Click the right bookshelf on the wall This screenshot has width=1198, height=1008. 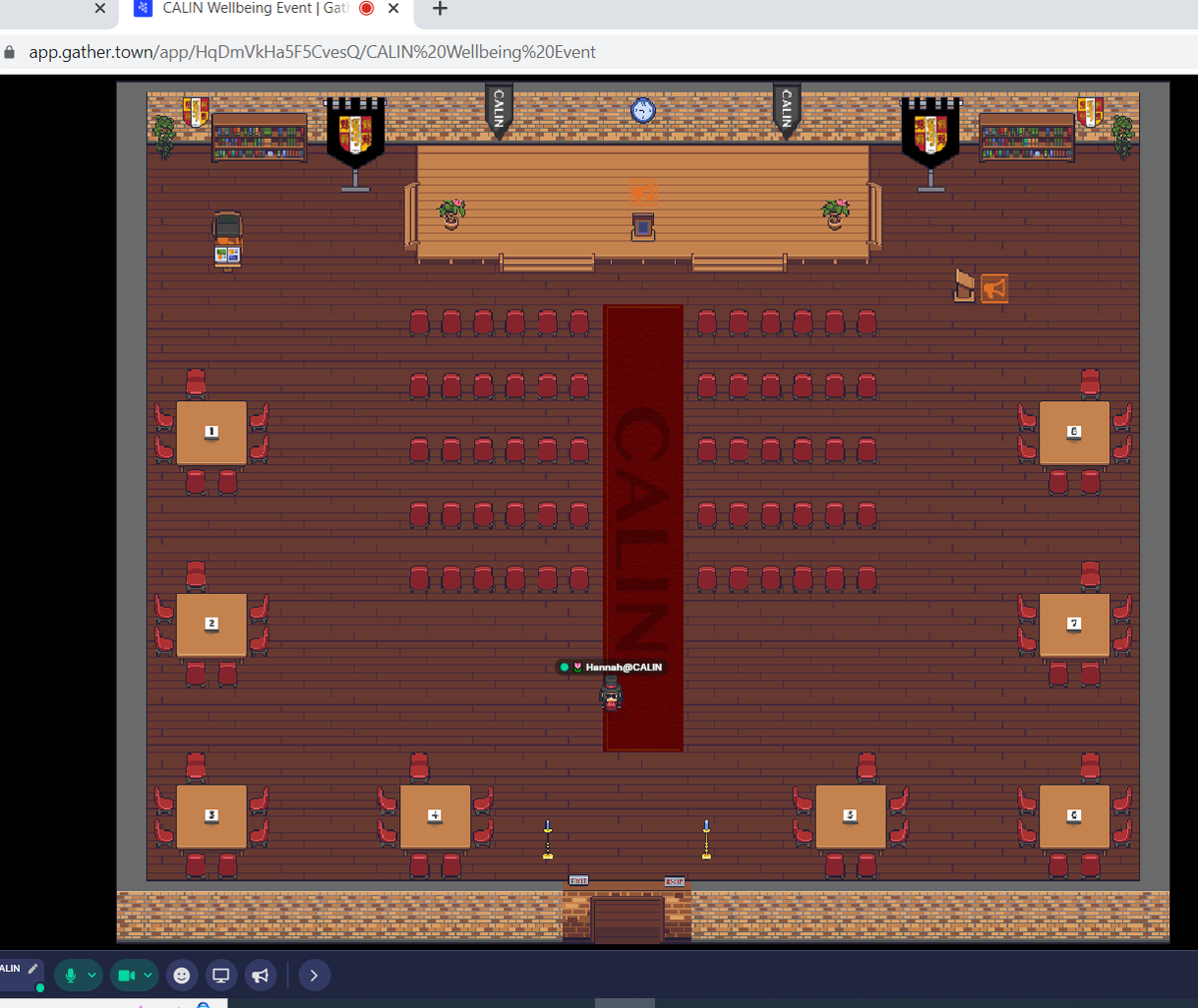pyautogui.click(x=1026, y=137)
